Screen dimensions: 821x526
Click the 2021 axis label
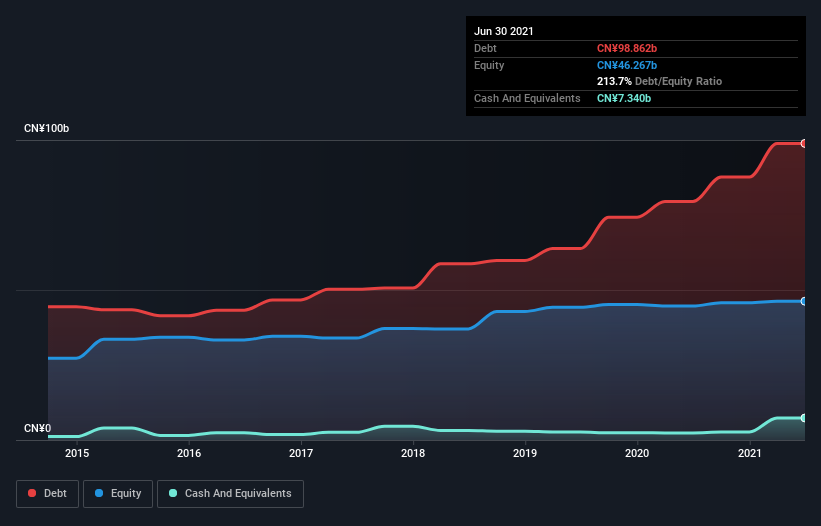[749, 453]
